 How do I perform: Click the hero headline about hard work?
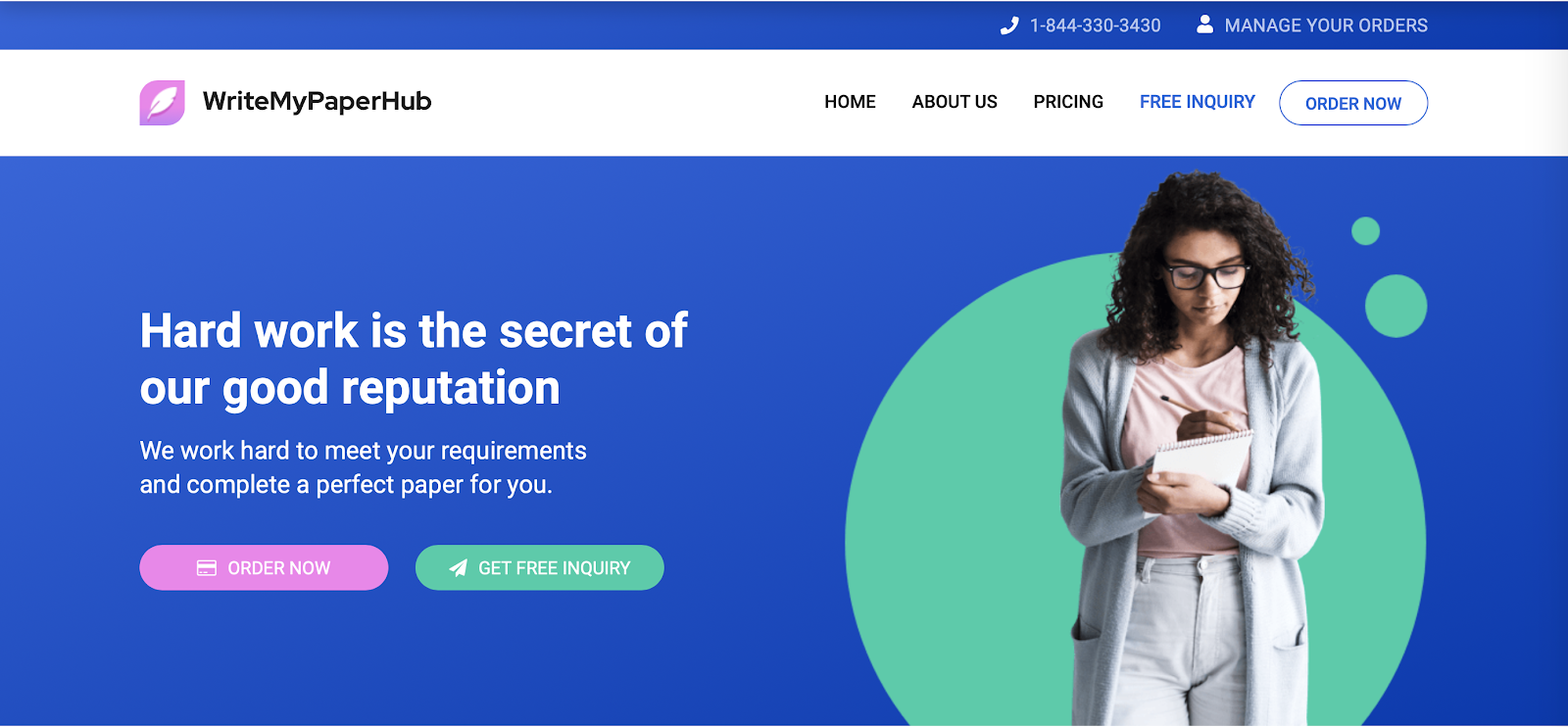pos(414,360)
